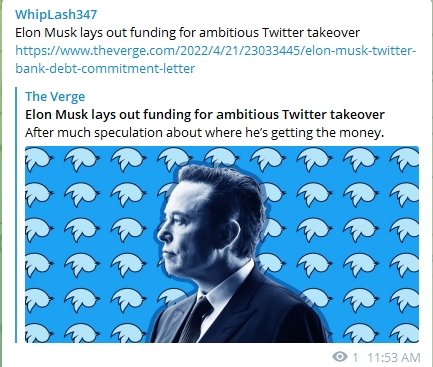Screen dimensions: 433x367
Task: Click the preview description about speculation
Action: (205, 133)
